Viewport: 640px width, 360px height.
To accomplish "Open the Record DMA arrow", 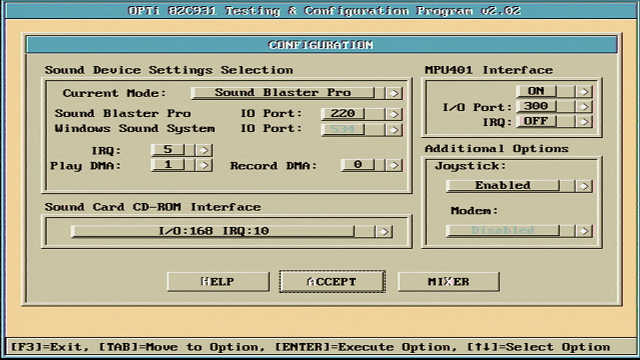I will 394,165.
